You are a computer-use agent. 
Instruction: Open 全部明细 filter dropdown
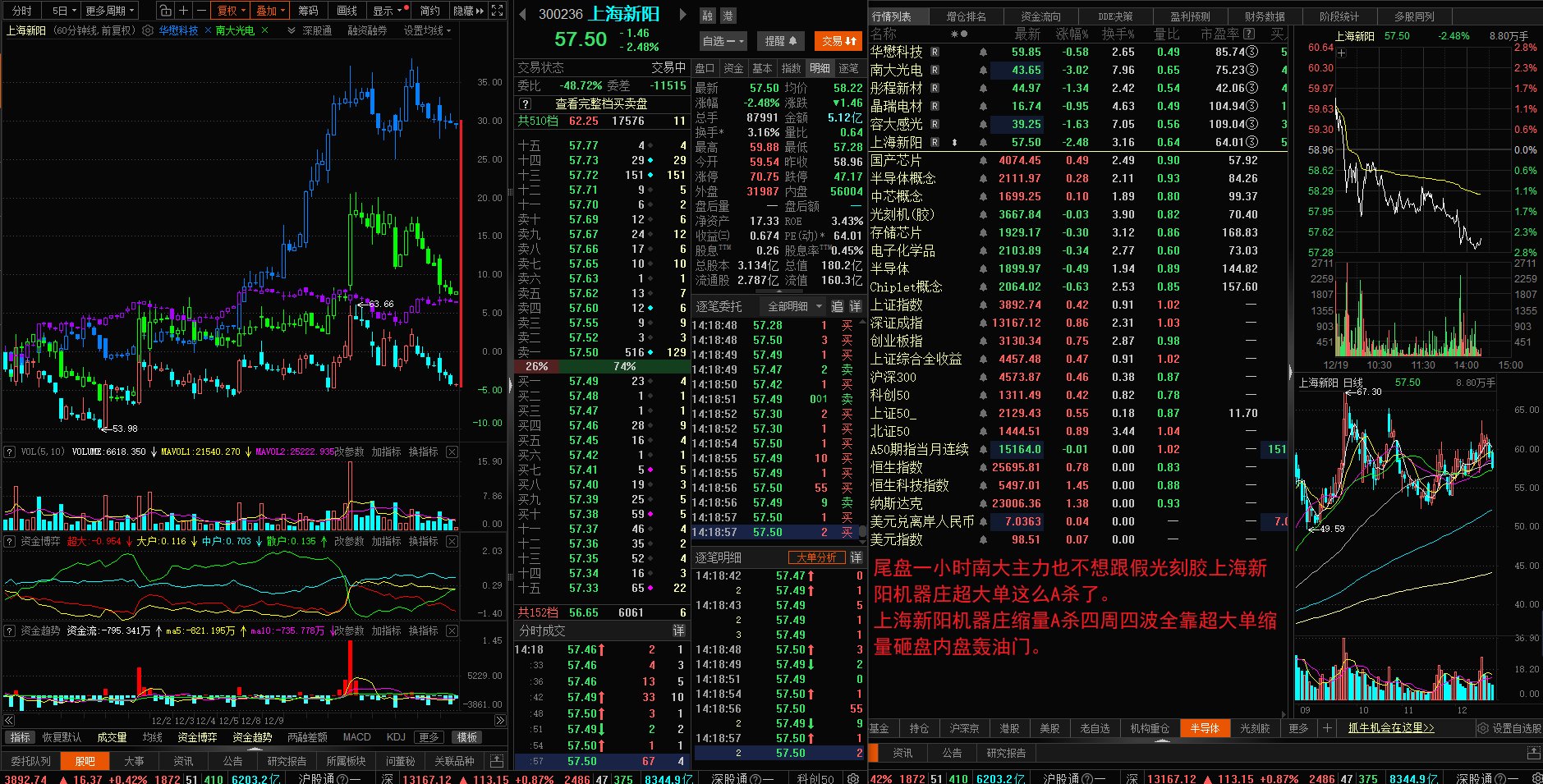point(794,306)
